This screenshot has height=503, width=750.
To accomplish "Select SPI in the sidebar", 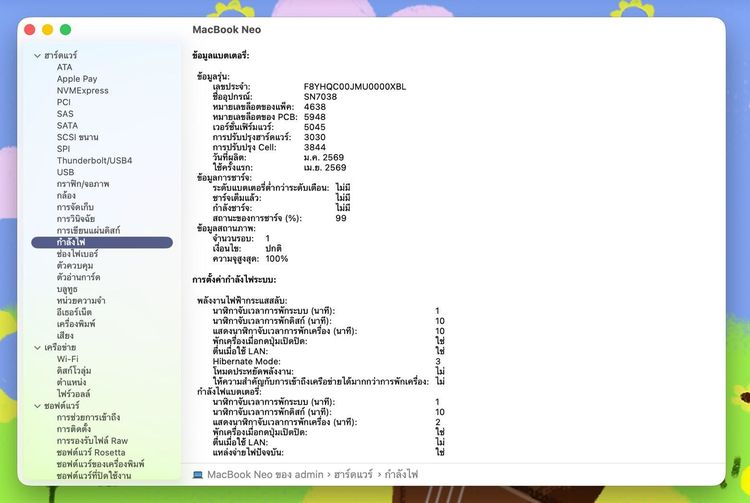I will click(x=63, y=149).
